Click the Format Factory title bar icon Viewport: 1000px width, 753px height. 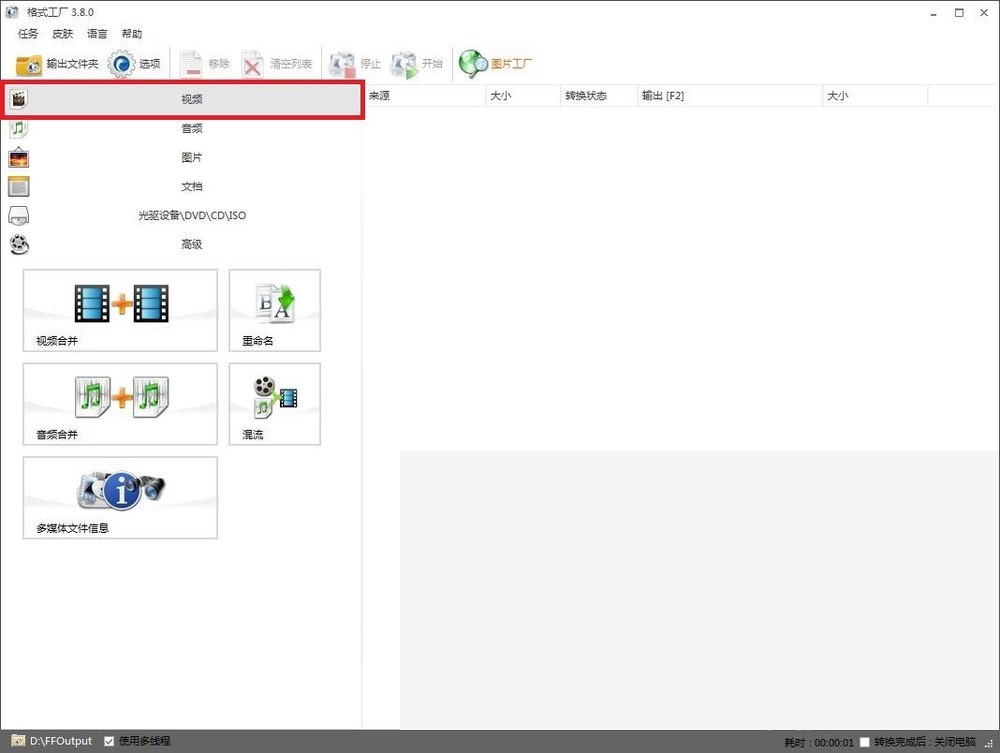click(12, 12)
